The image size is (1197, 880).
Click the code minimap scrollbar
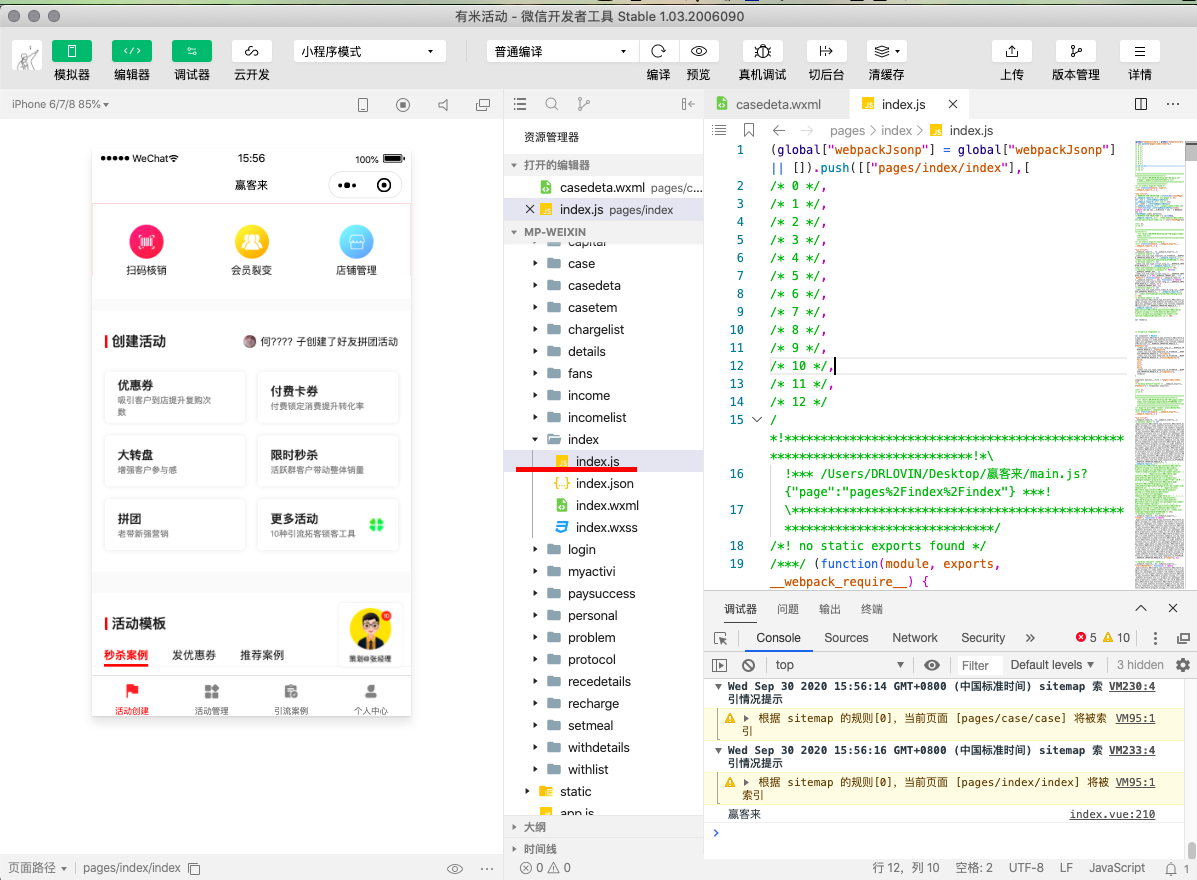pyautogui.click(x=1191, y=152)
